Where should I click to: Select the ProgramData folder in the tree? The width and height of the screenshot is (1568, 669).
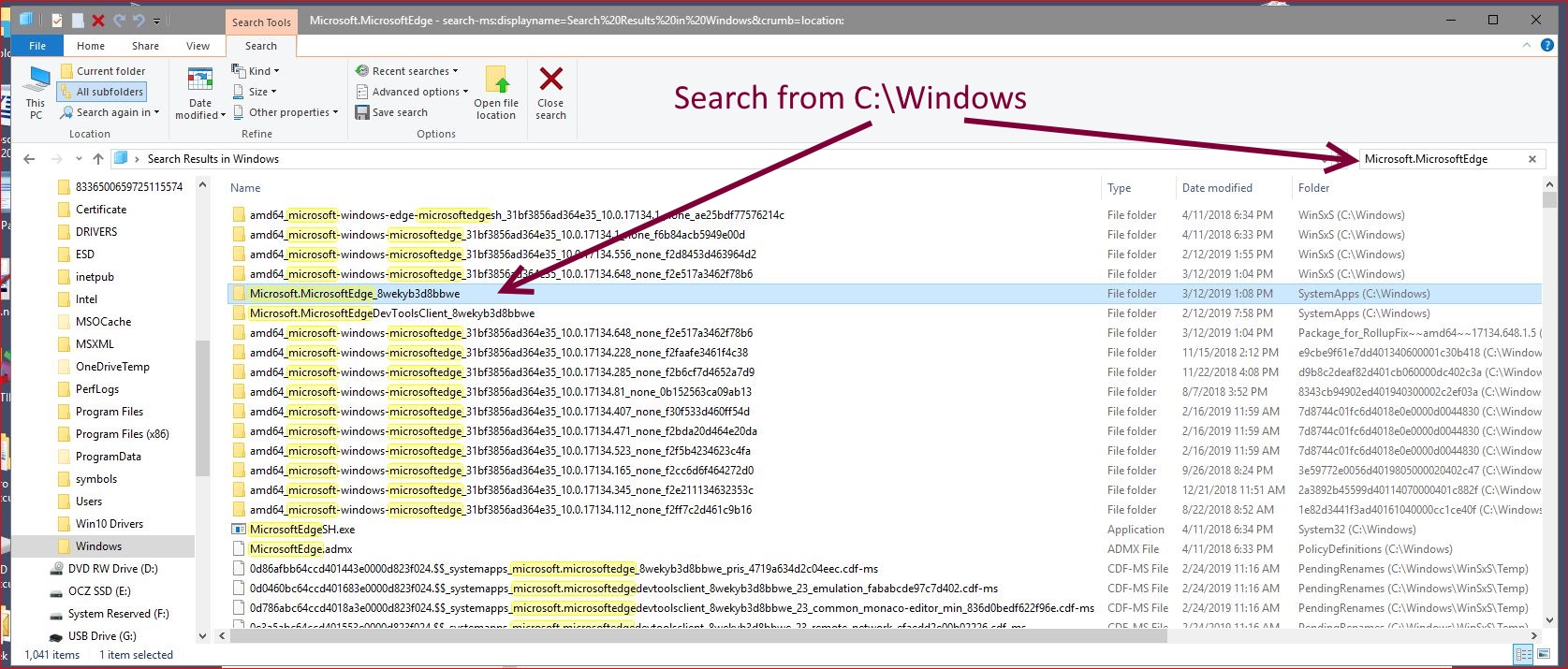109,457
